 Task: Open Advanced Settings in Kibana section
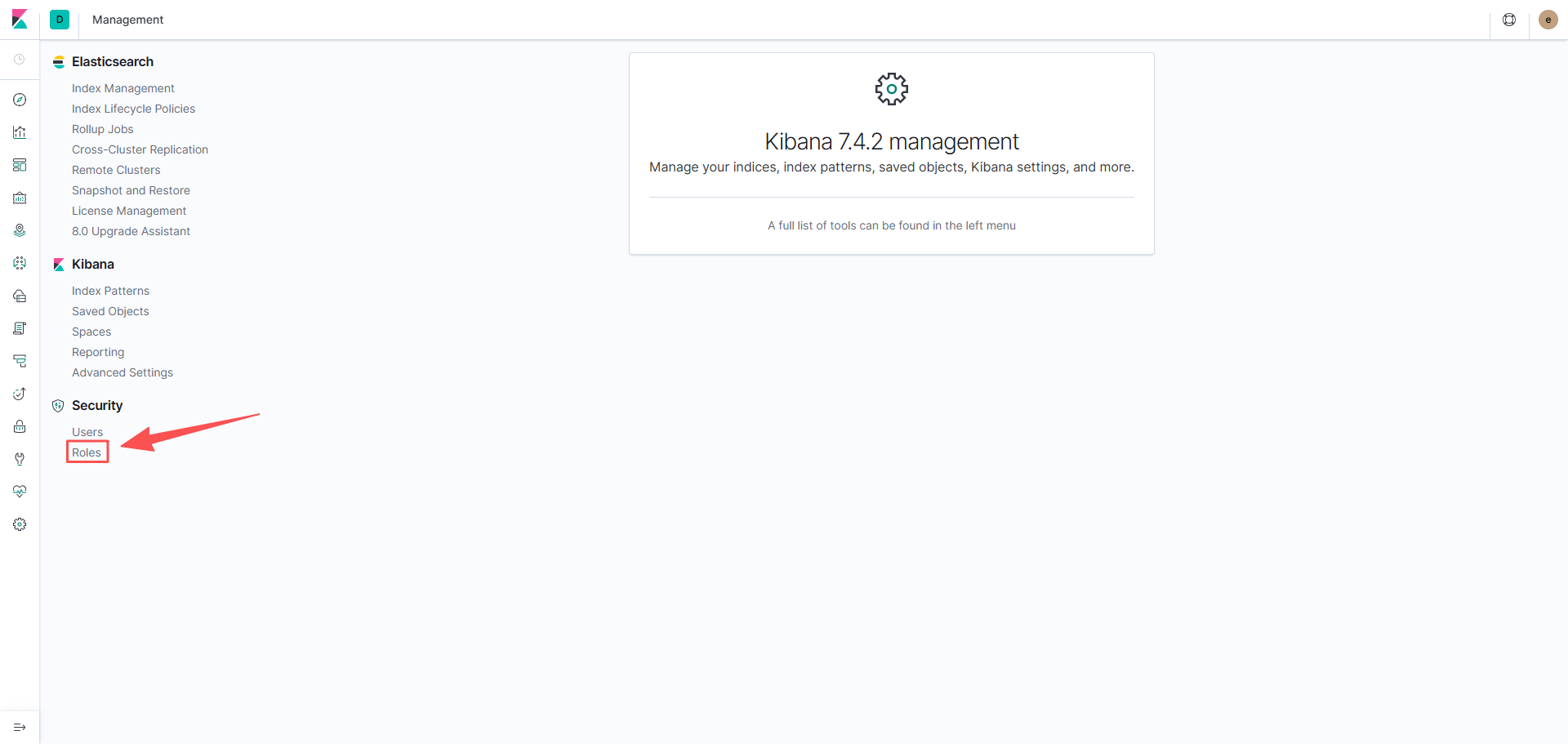(x=122, y=372)
